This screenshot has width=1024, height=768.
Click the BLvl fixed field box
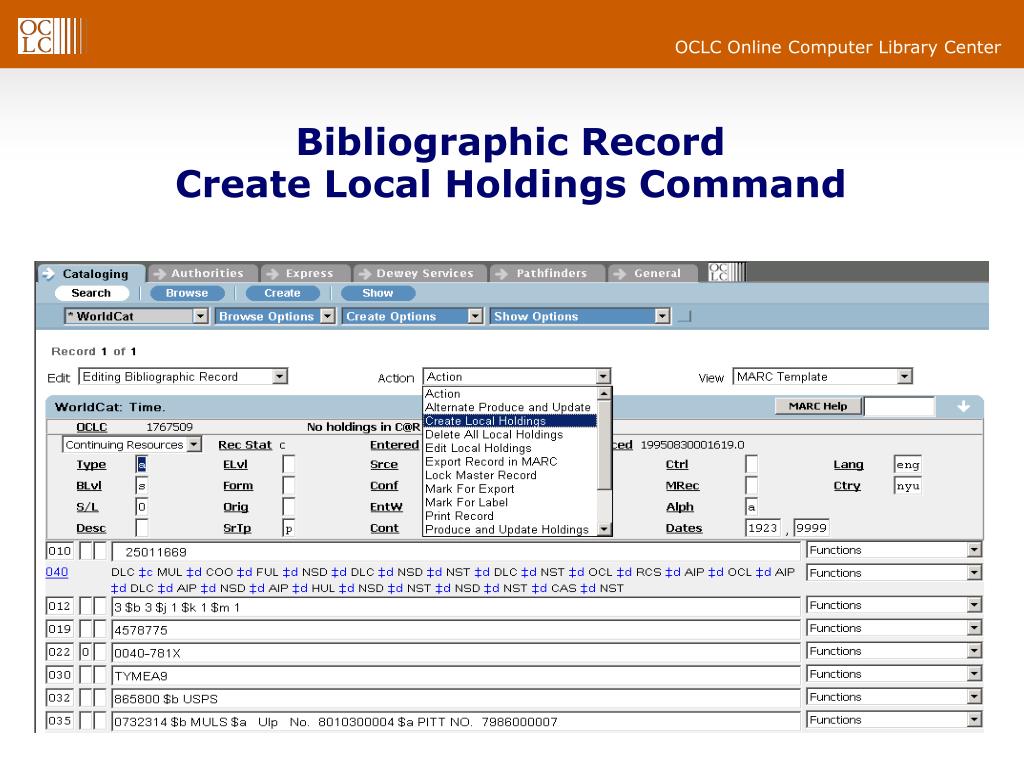(142, 486)
